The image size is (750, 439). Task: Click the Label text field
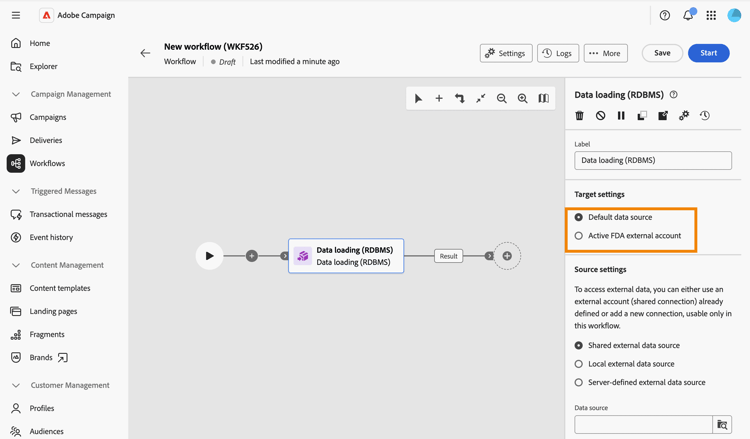click(653, 160)
